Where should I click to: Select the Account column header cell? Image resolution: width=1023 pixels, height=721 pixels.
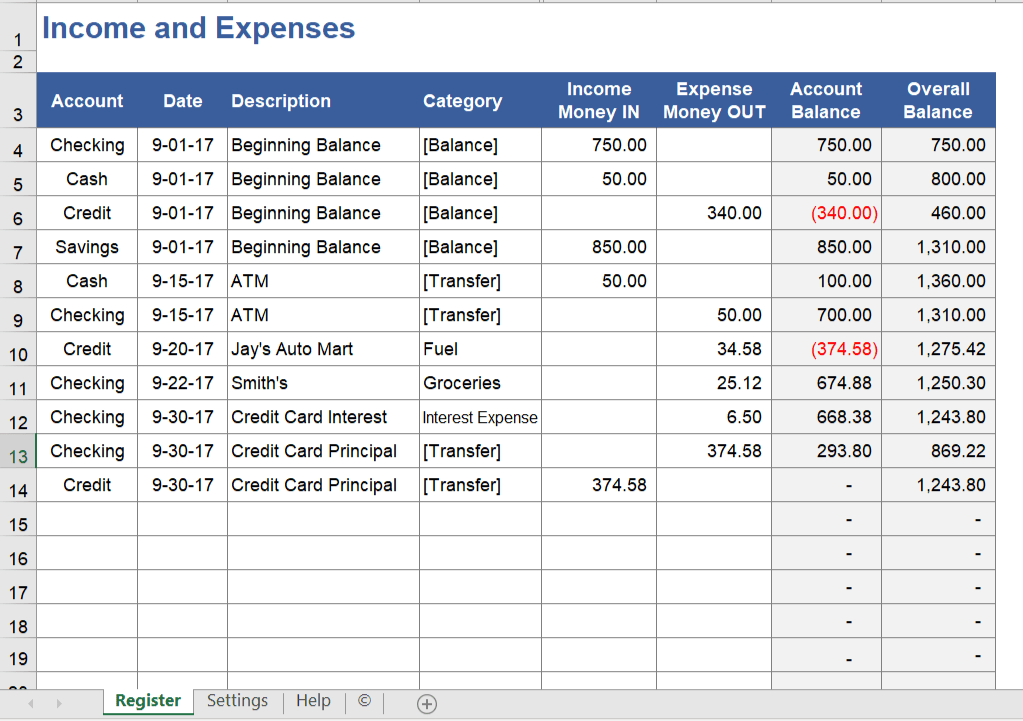(x=87, y=100)
